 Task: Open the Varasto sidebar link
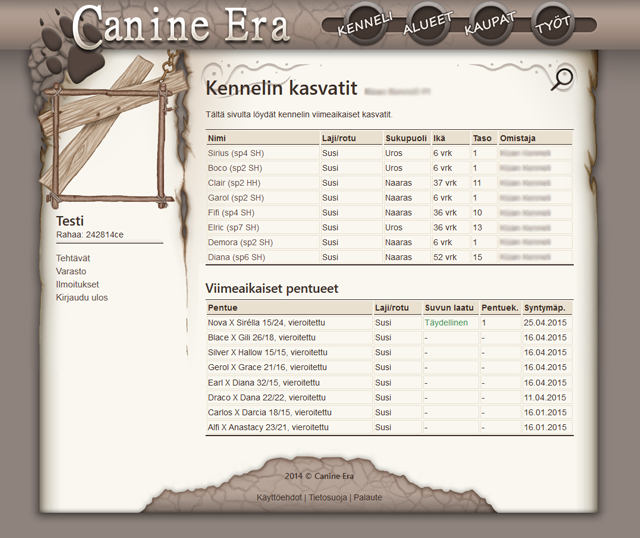point(71,271)
